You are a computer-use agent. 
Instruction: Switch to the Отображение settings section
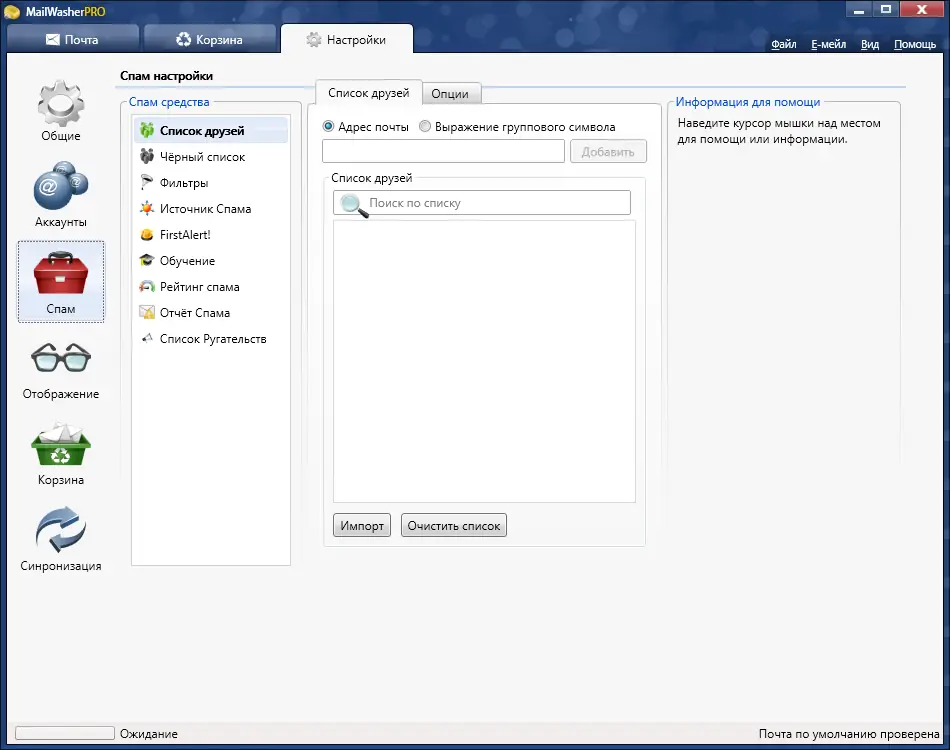[x=60, y=368]
